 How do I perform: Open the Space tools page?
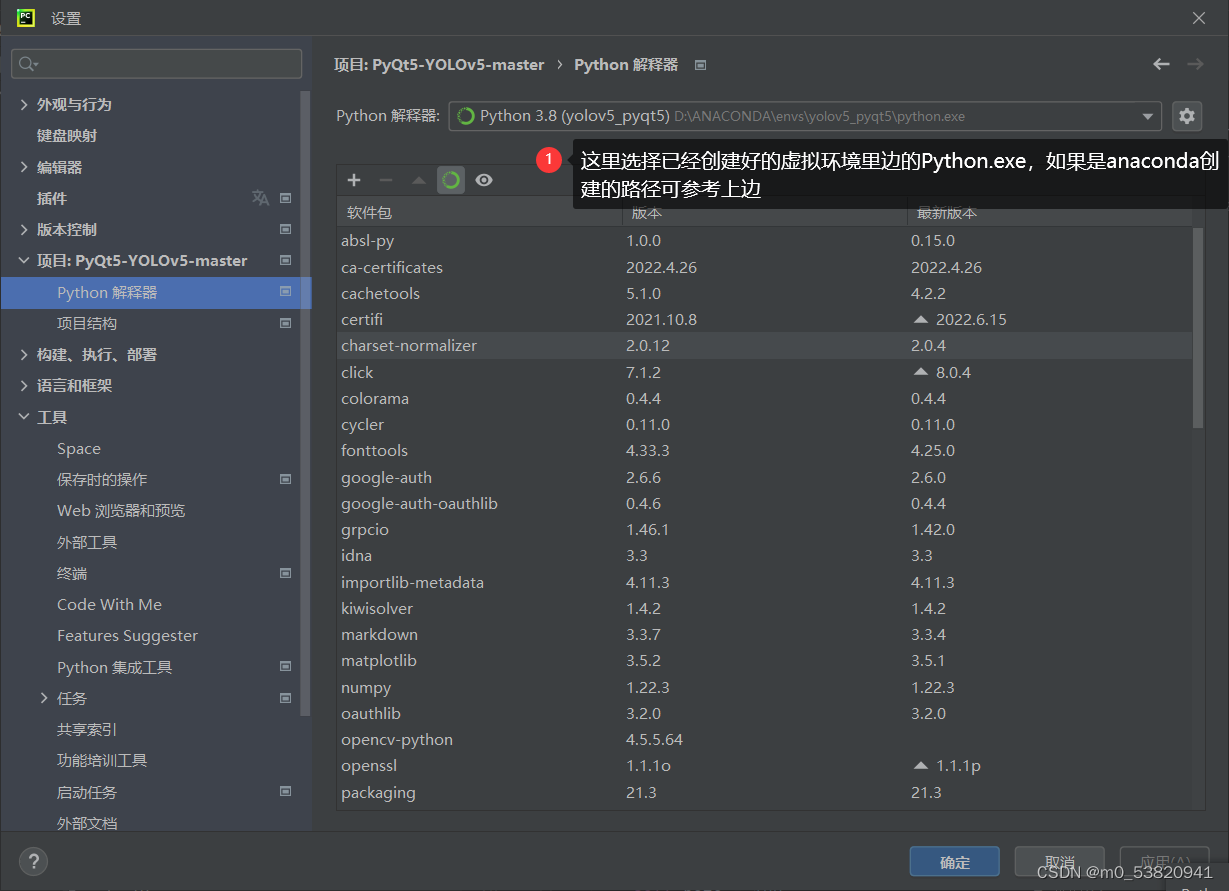point(79,448)
